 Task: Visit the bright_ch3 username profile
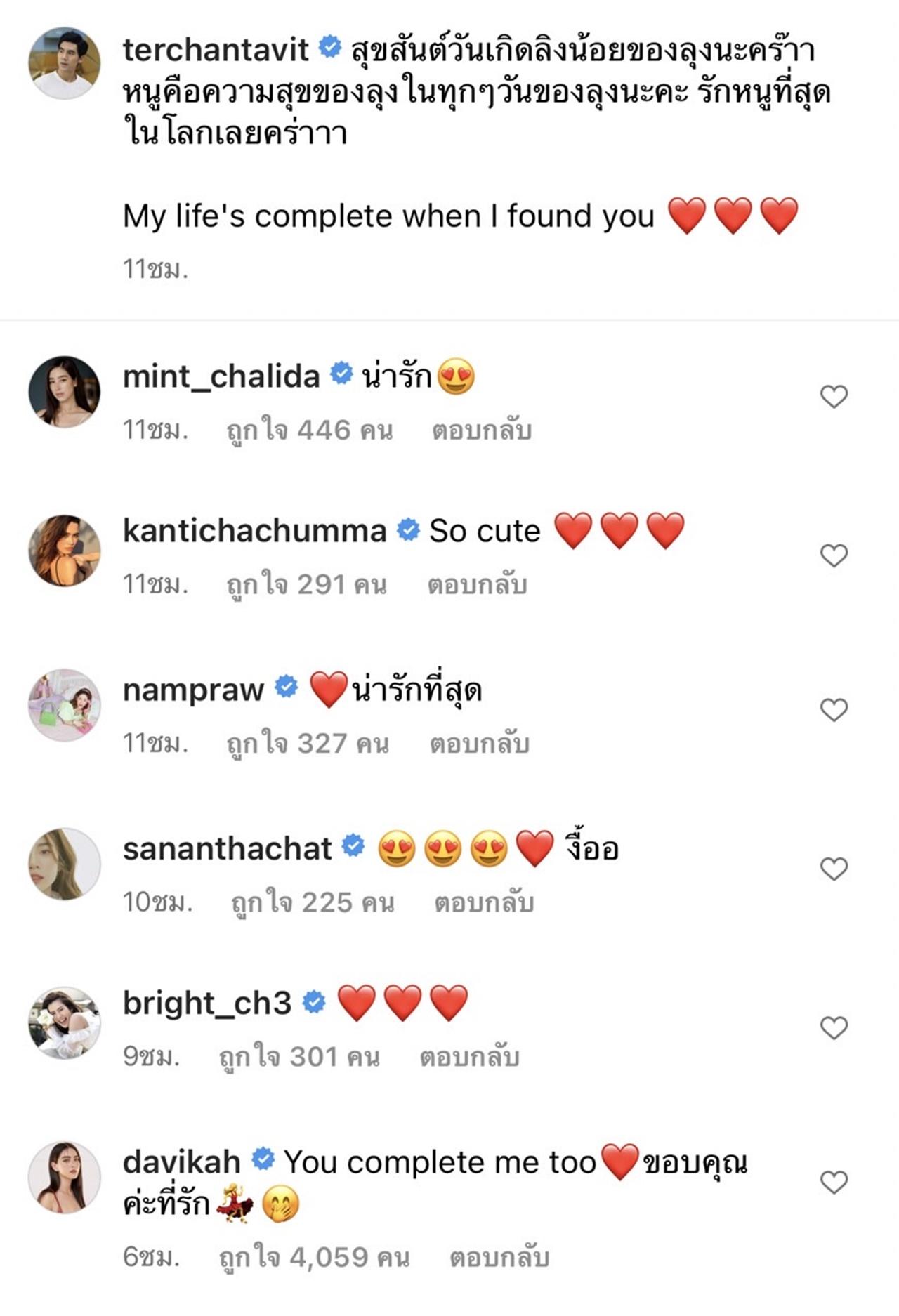coord(206,1003)
